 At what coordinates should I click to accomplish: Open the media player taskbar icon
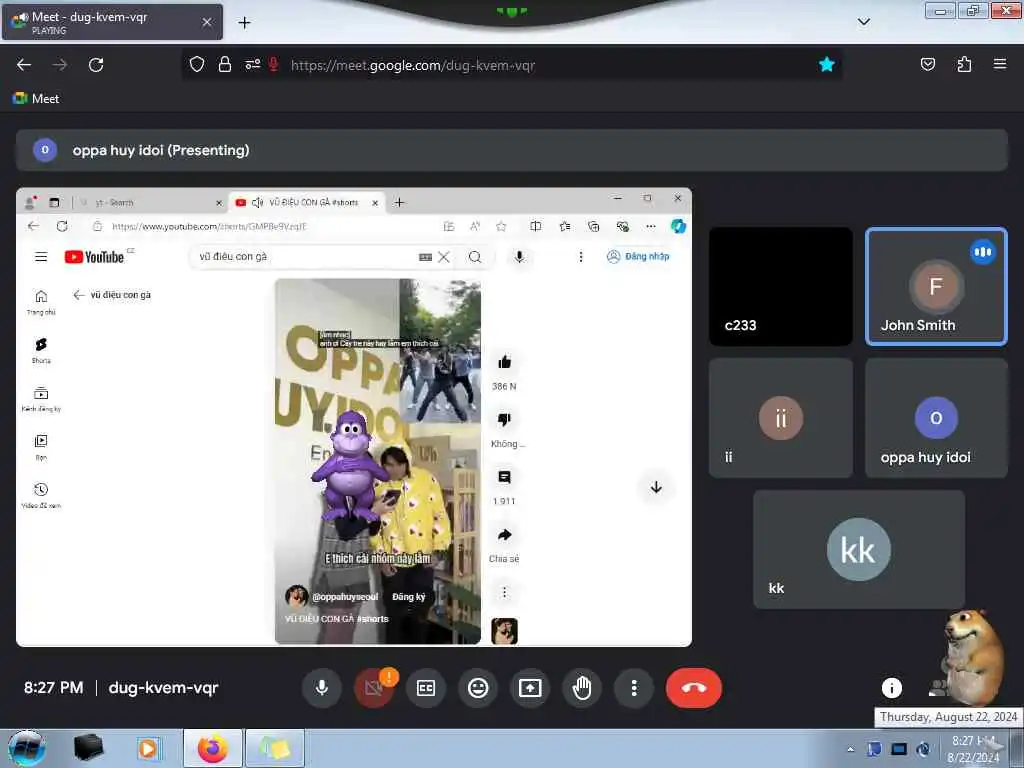coord(149,748)
